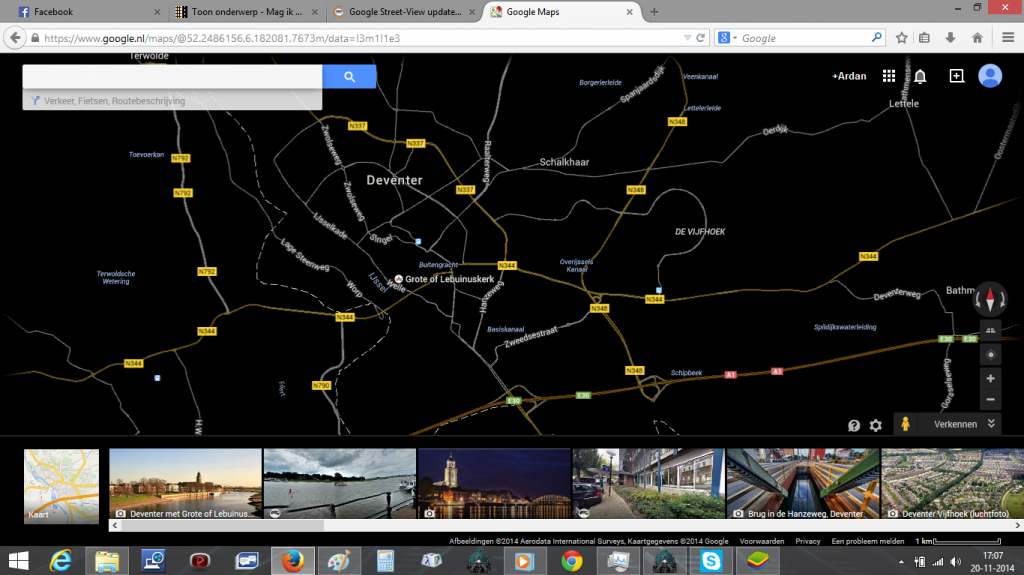Select the Google Maps tab
The width and height of the screenshot is (1024, 575).
560,12
